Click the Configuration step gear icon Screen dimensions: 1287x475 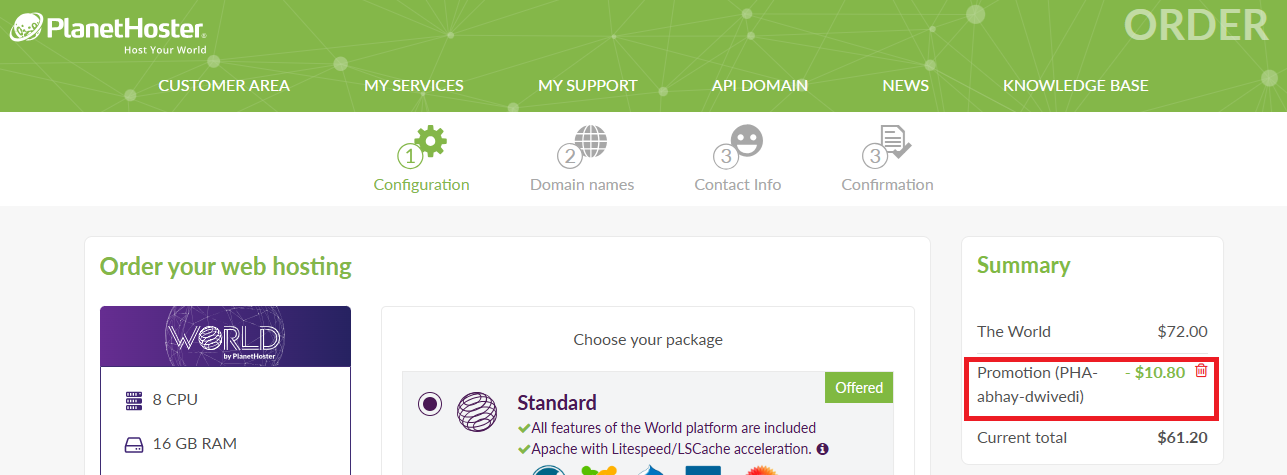pyautogui.click(x=431, y=141)
